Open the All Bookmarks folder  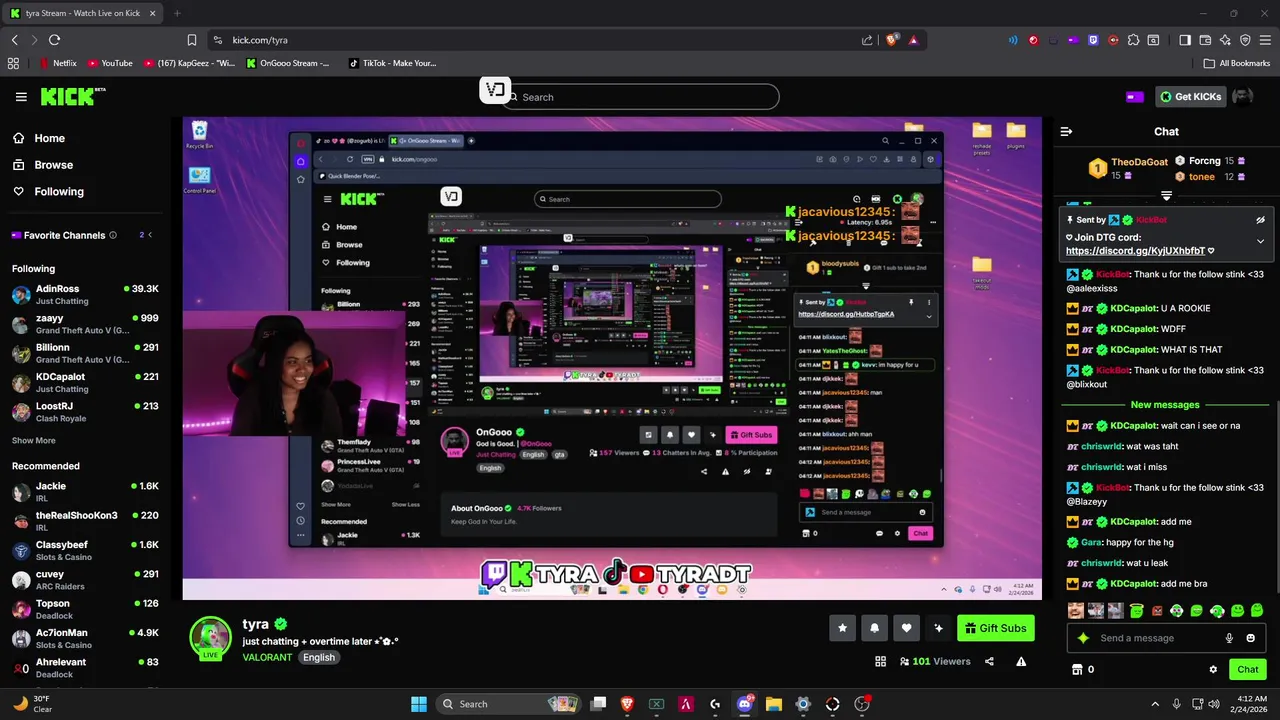pos(1237,63)
